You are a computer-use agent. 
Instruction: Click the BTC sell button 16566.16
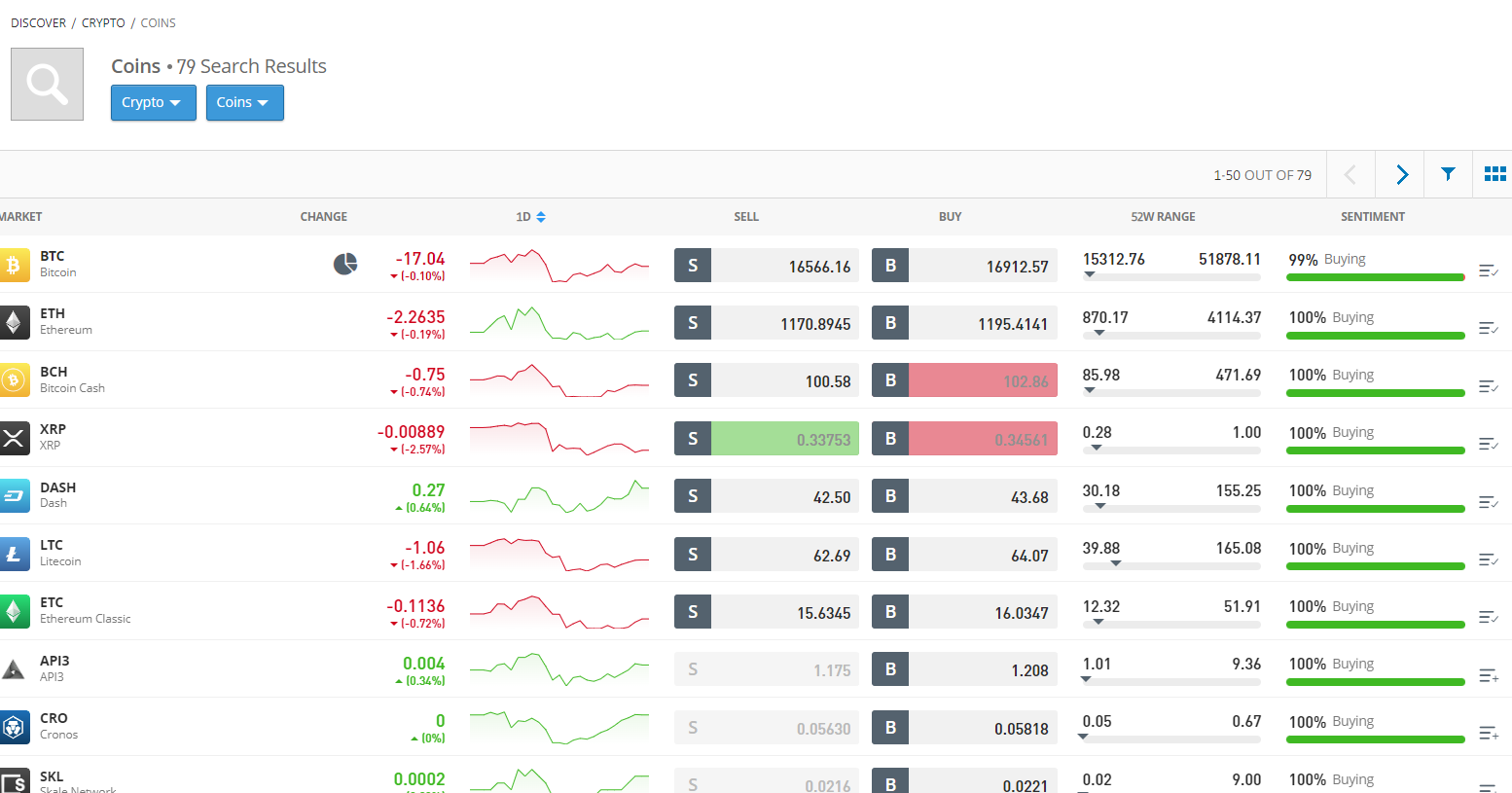(767, 266)
